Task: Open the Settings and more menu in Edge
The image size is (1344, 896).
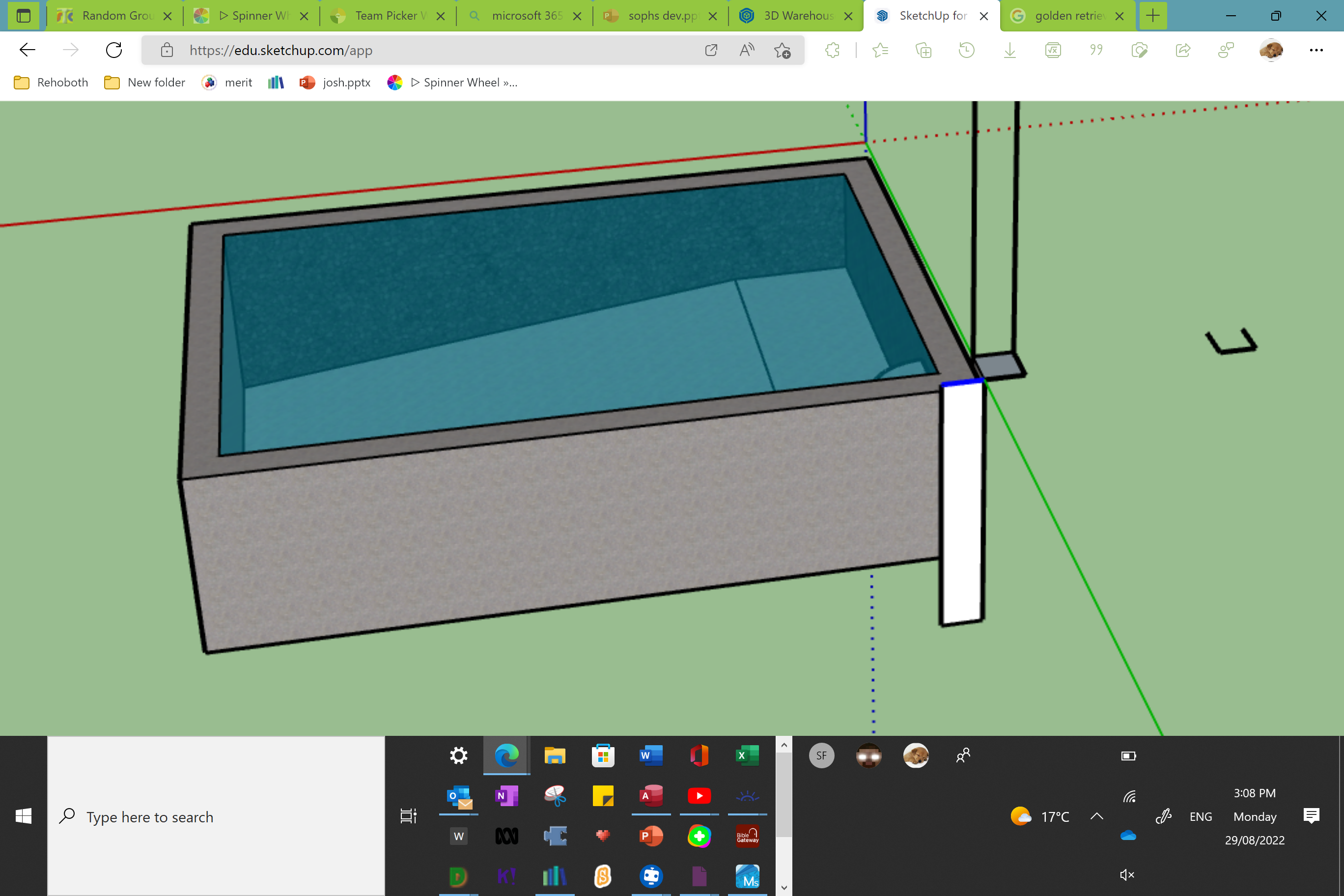Action: click(1316, 50)
